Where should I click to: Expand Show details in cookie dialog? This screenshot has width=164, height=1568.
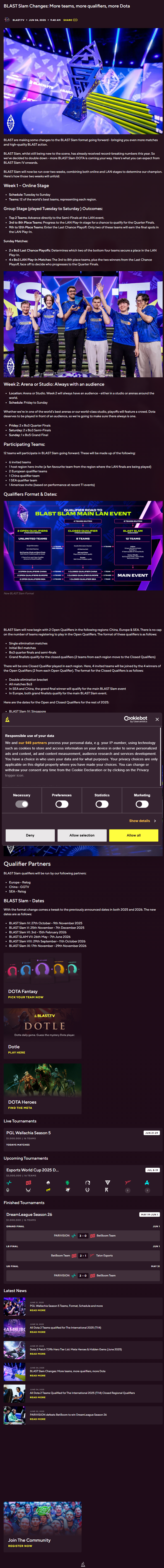(142, 821)
